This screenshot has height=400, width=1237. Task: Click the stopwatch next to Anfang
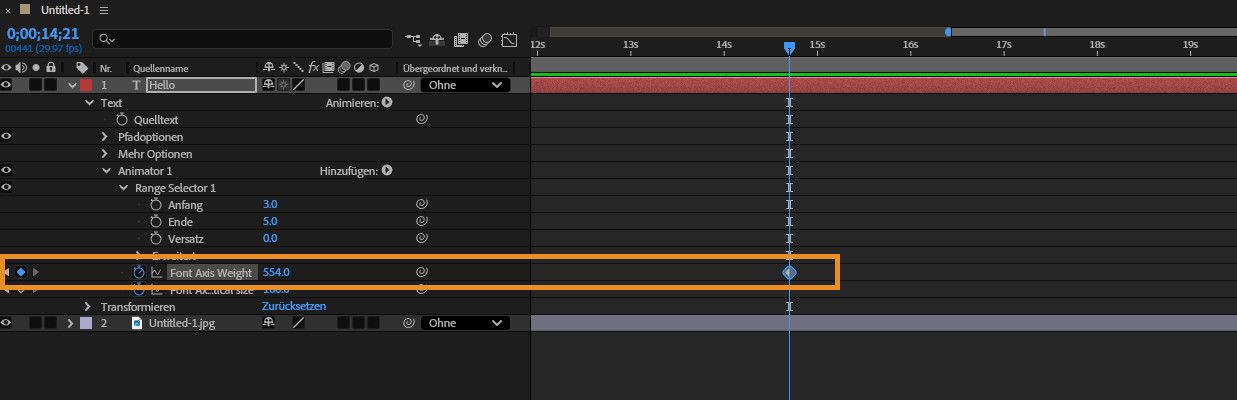(156, 204)
